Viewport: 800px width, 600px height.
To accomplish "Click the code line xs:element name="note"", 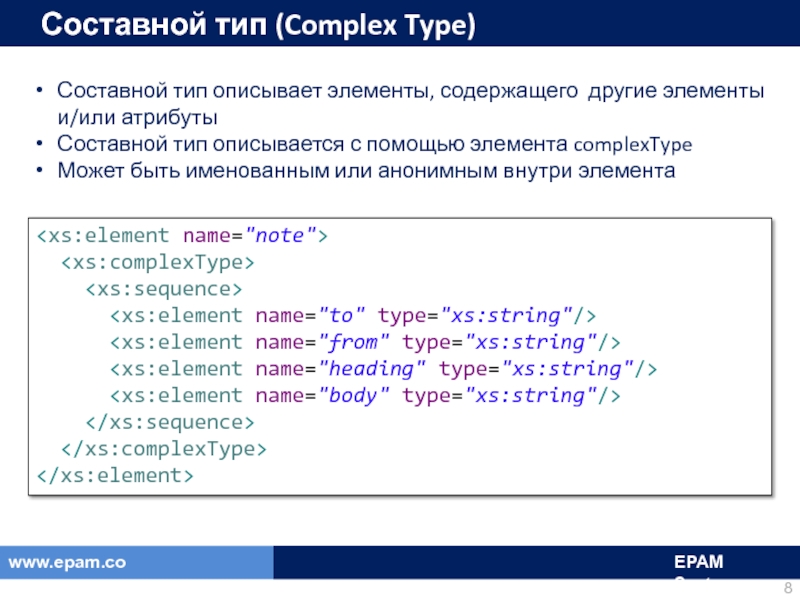I will click(182, 236).
